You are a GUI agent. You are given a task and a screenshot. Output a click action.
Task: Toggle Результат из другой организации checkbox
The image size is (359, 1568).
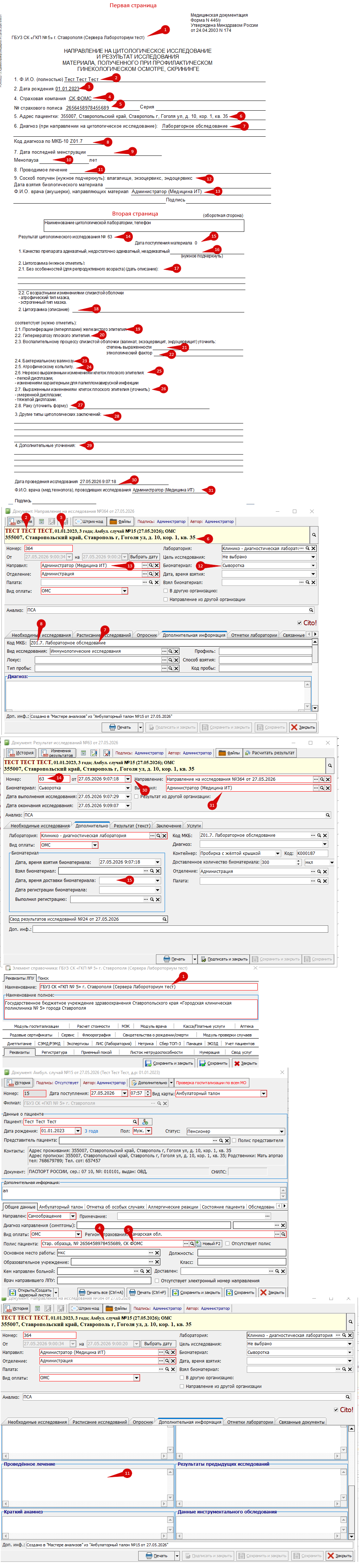(x=136, y=796)
